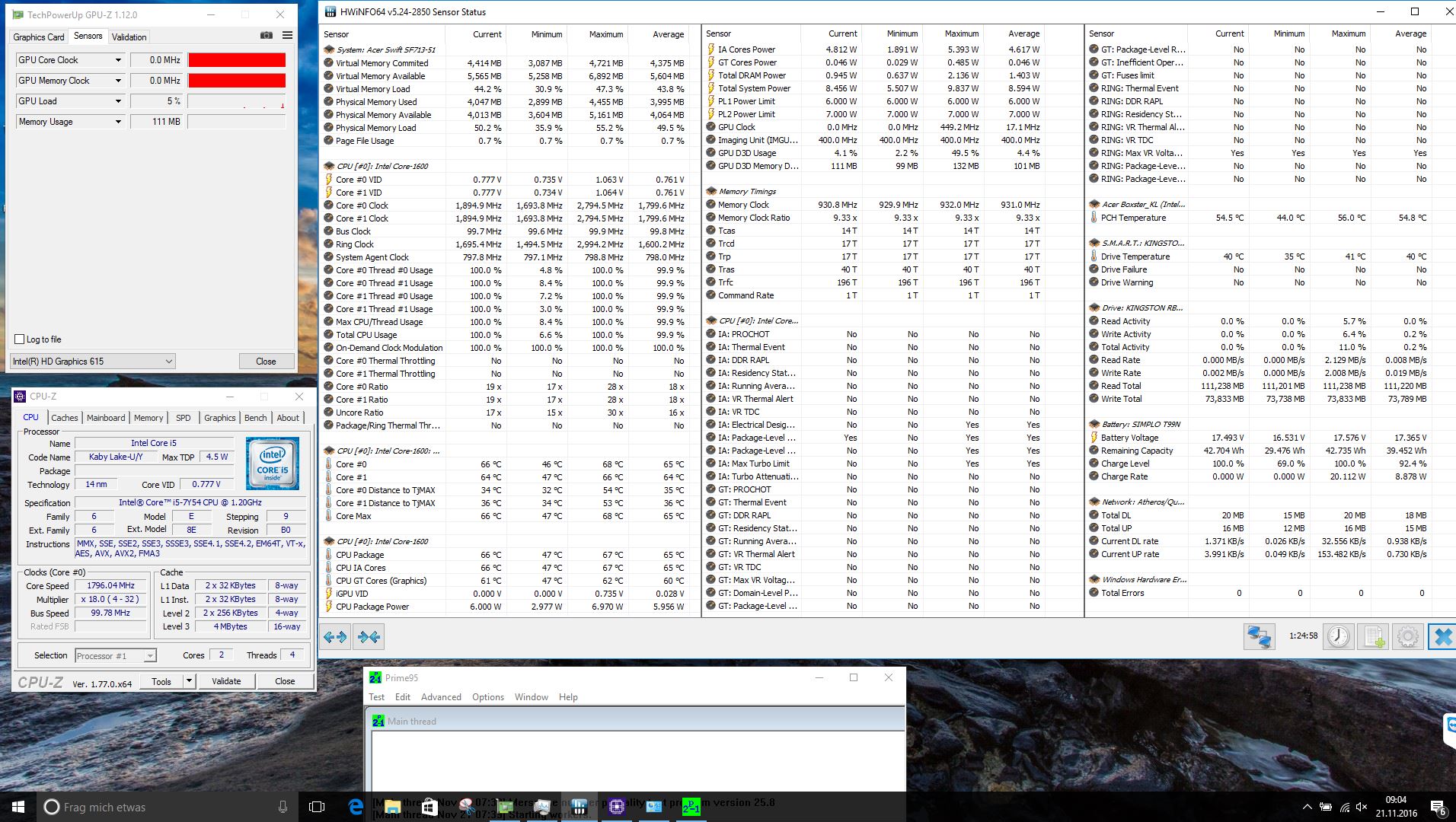This screenshot has width=1456, height=822.
Task: Expand the GPU Load sensor dropdown
Action: pyautogui.click(x=118, y=101)
